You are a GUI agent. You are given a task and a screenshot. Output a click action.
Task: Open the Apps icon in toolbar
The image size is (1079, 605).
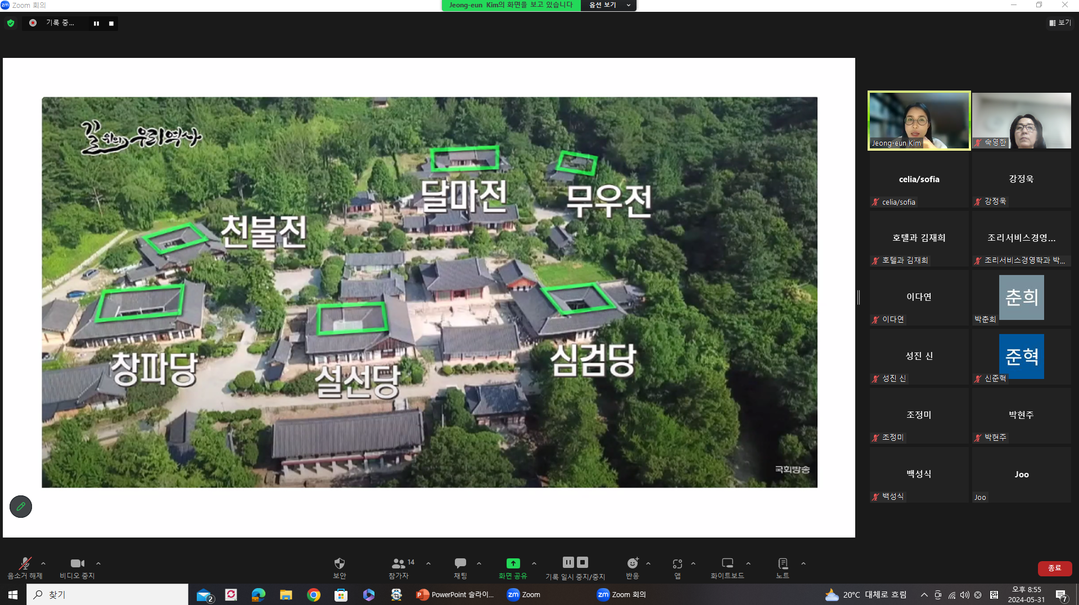(x=677, y=565)
